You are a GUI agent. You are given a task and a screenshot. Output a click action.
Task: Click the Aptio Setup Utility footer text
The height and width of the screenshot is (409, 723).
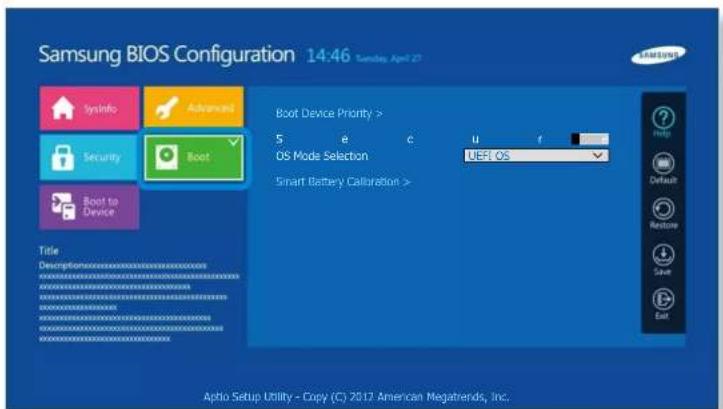pyautogui.click(x=356, y=397)
